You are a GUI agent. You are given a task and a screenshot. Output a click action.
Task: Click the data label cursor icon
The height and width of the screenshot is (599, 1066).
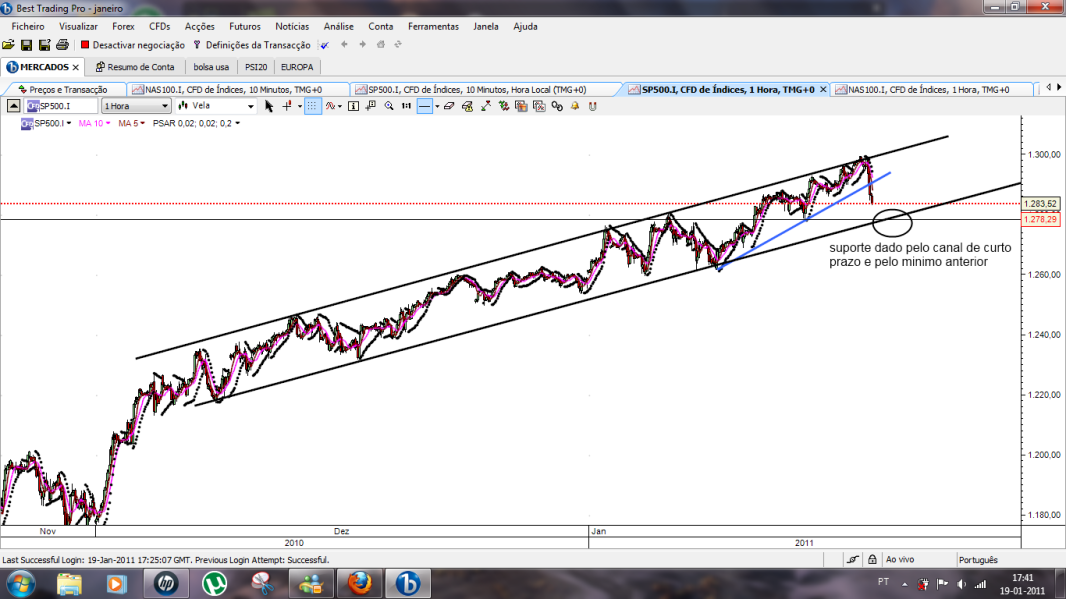coord(371,106)
